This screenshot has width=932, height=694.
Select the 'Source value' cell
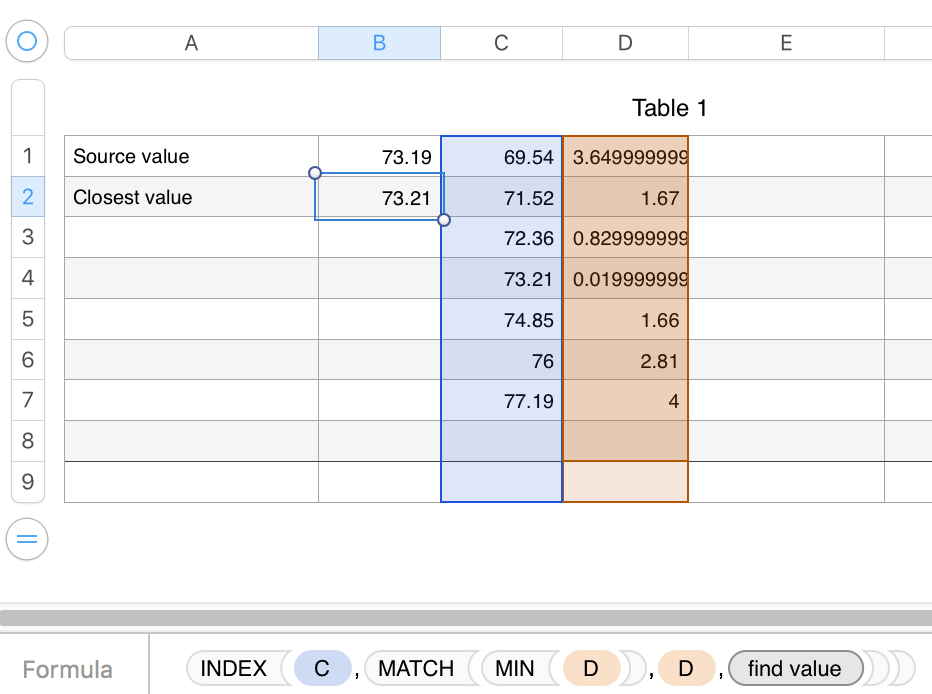point(191,156)
